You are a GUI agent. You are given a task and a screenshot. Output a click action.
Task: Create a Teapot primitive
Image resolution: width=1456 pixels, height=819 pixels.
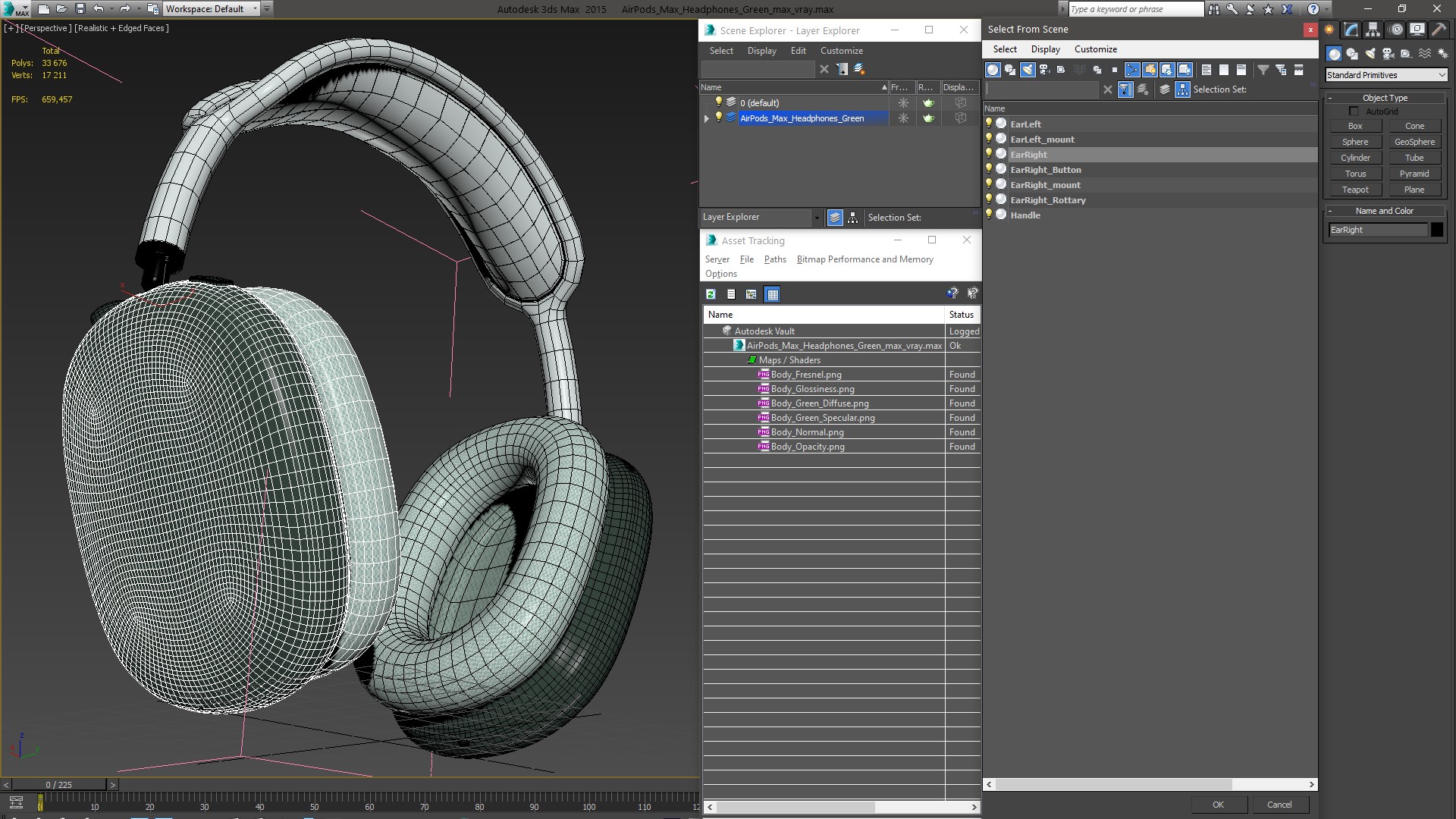tap(1355, 190)
